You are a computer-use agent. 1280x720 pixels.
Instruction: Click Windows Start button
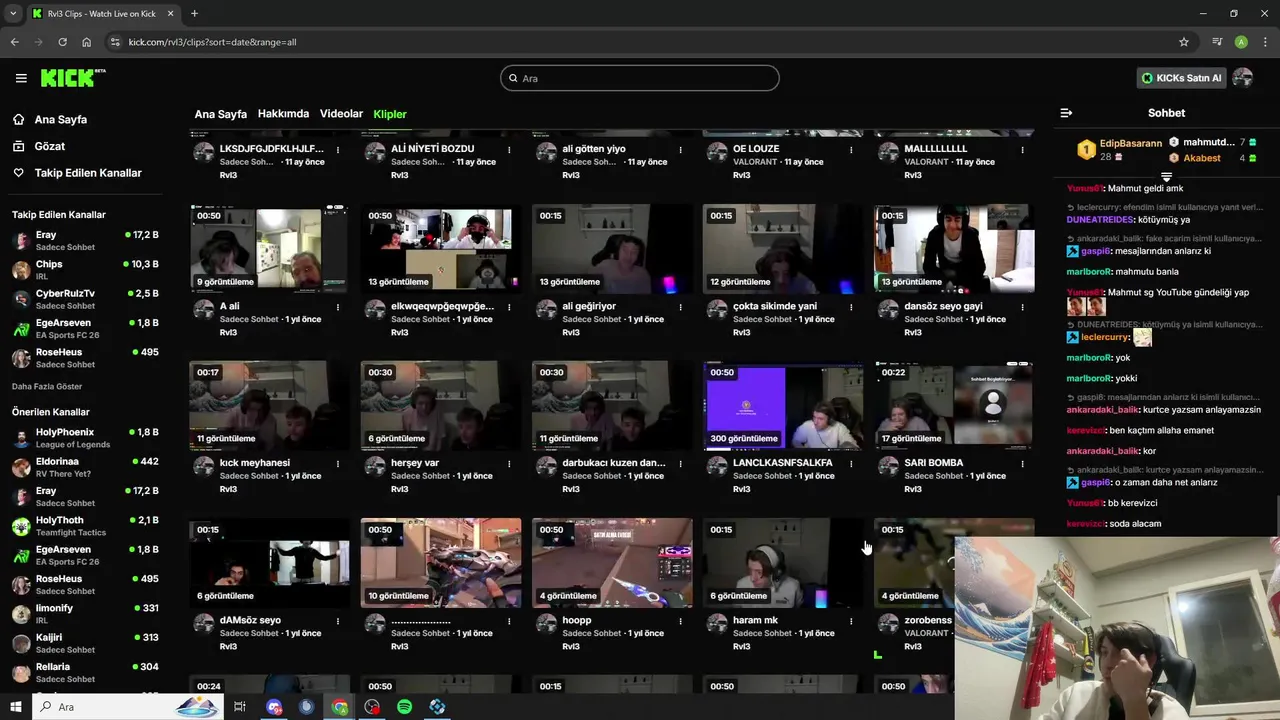(x=16, y=707)
